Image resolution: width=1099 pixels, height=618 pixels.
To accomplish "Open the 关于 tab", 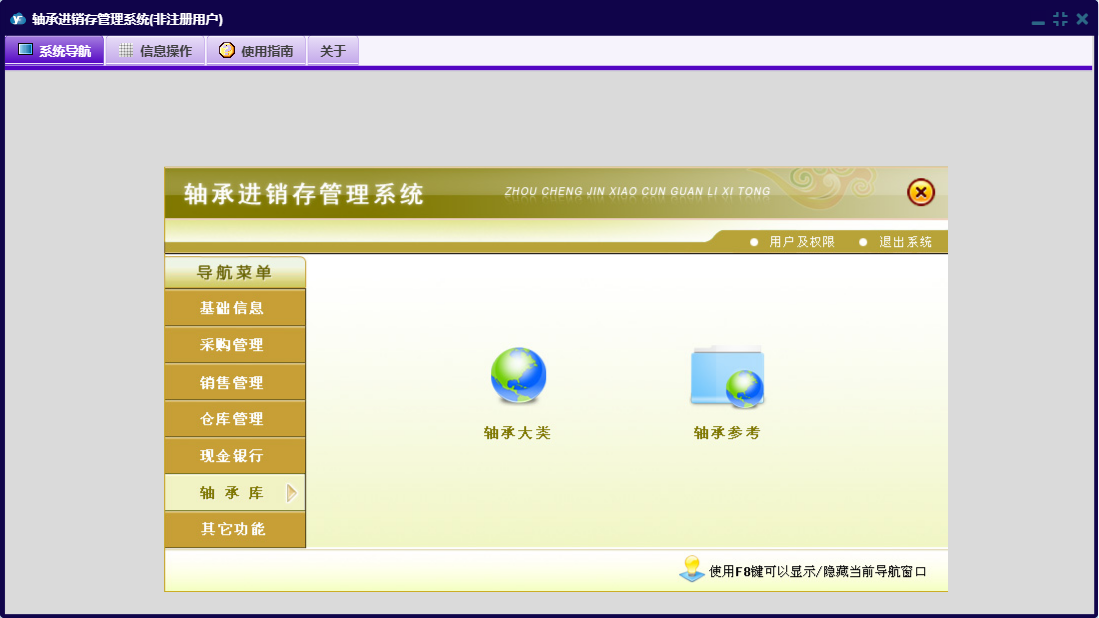I will pos(333,50).
